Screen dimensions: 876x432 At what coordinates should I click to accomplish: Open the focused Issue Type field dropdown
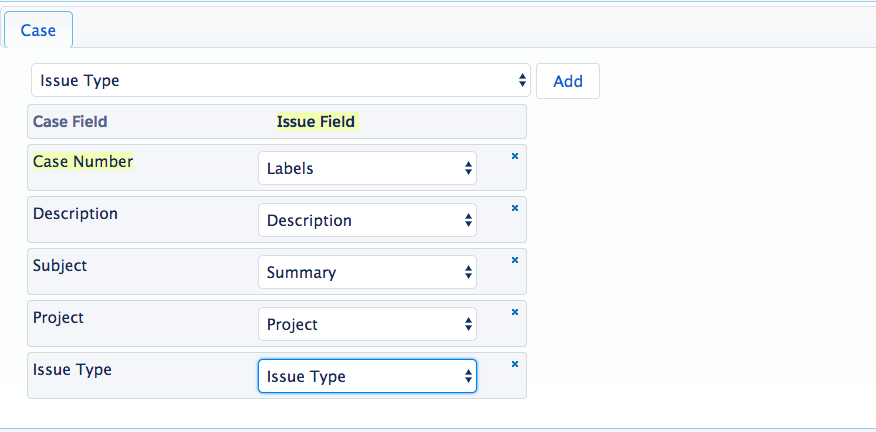[x=367, y=376]
